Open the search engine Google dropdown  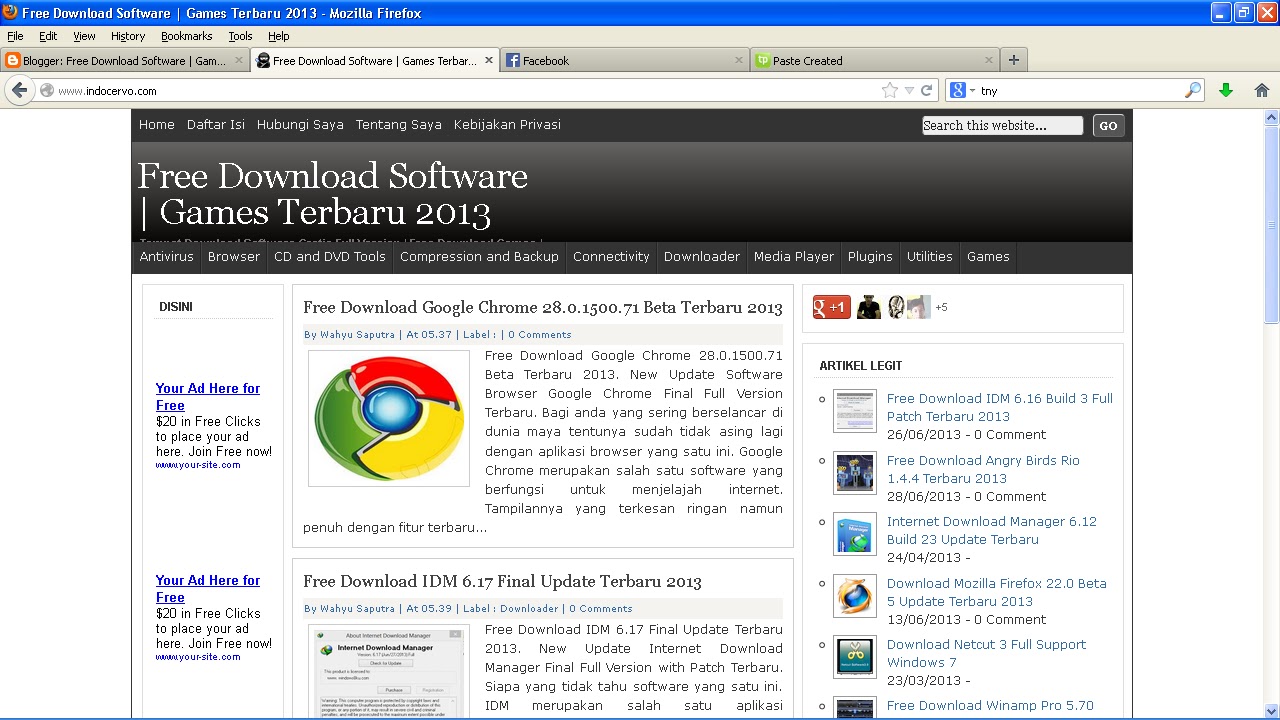click(962, 90)
